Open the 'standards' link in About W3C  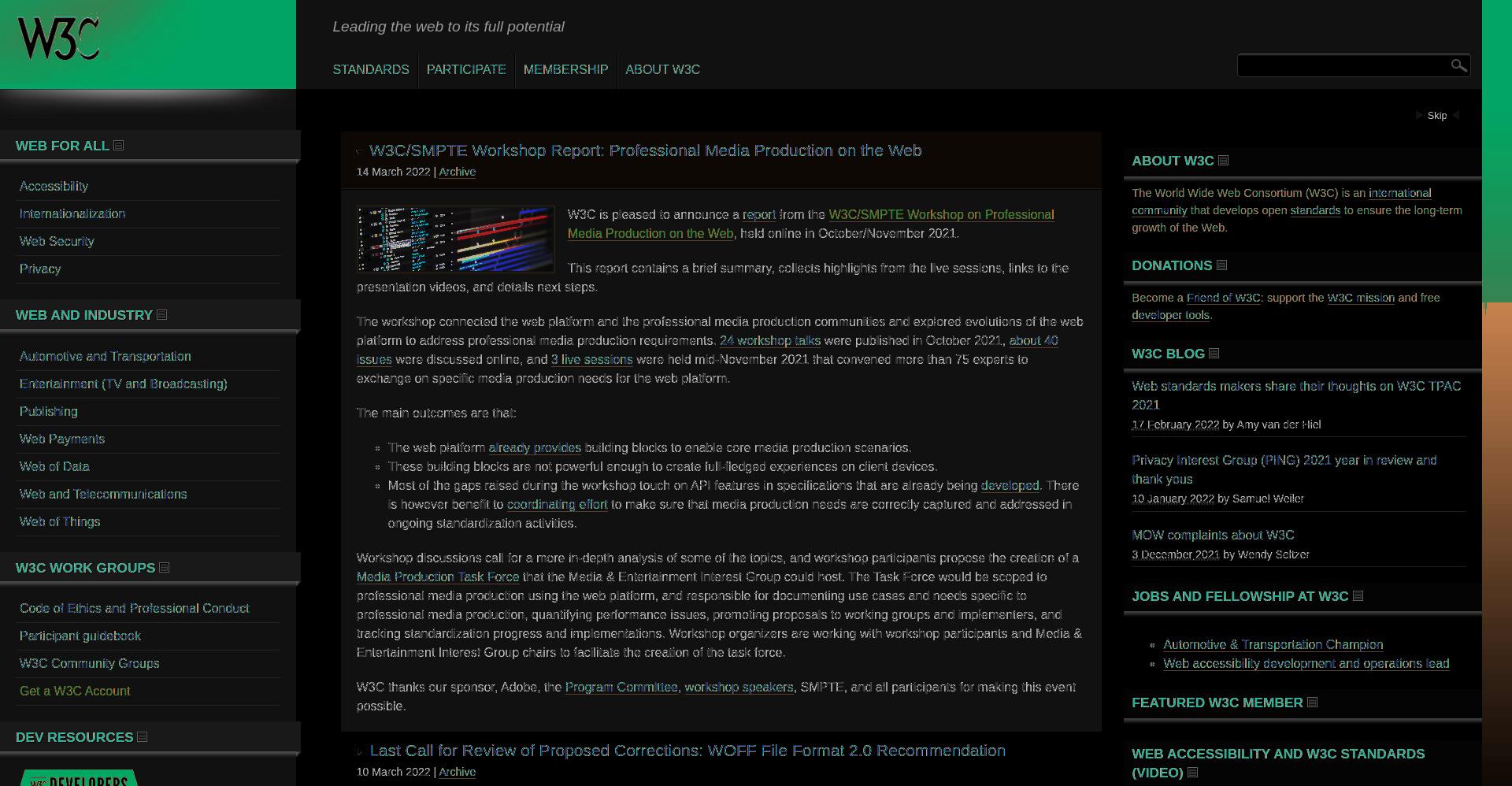[x=1315, y=210]
